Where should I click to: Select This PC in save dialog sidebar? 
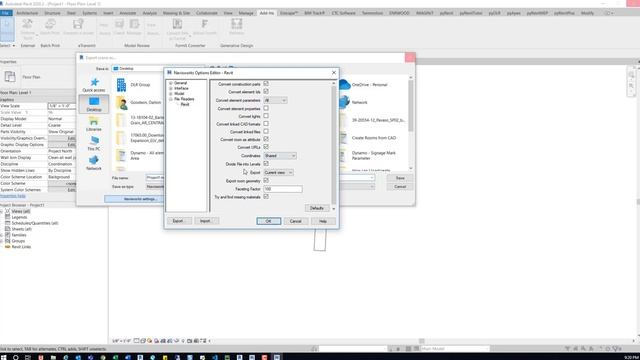pos(94,144)
